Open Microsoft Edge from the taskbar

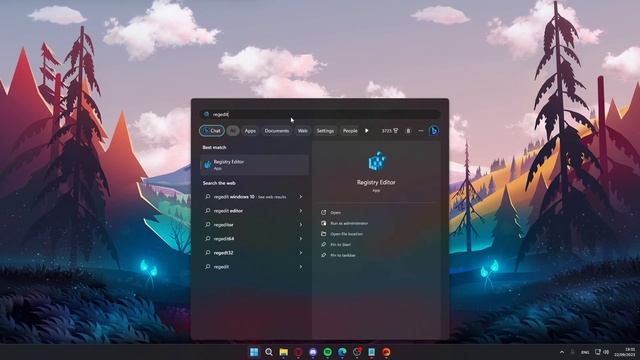point(342,352)
